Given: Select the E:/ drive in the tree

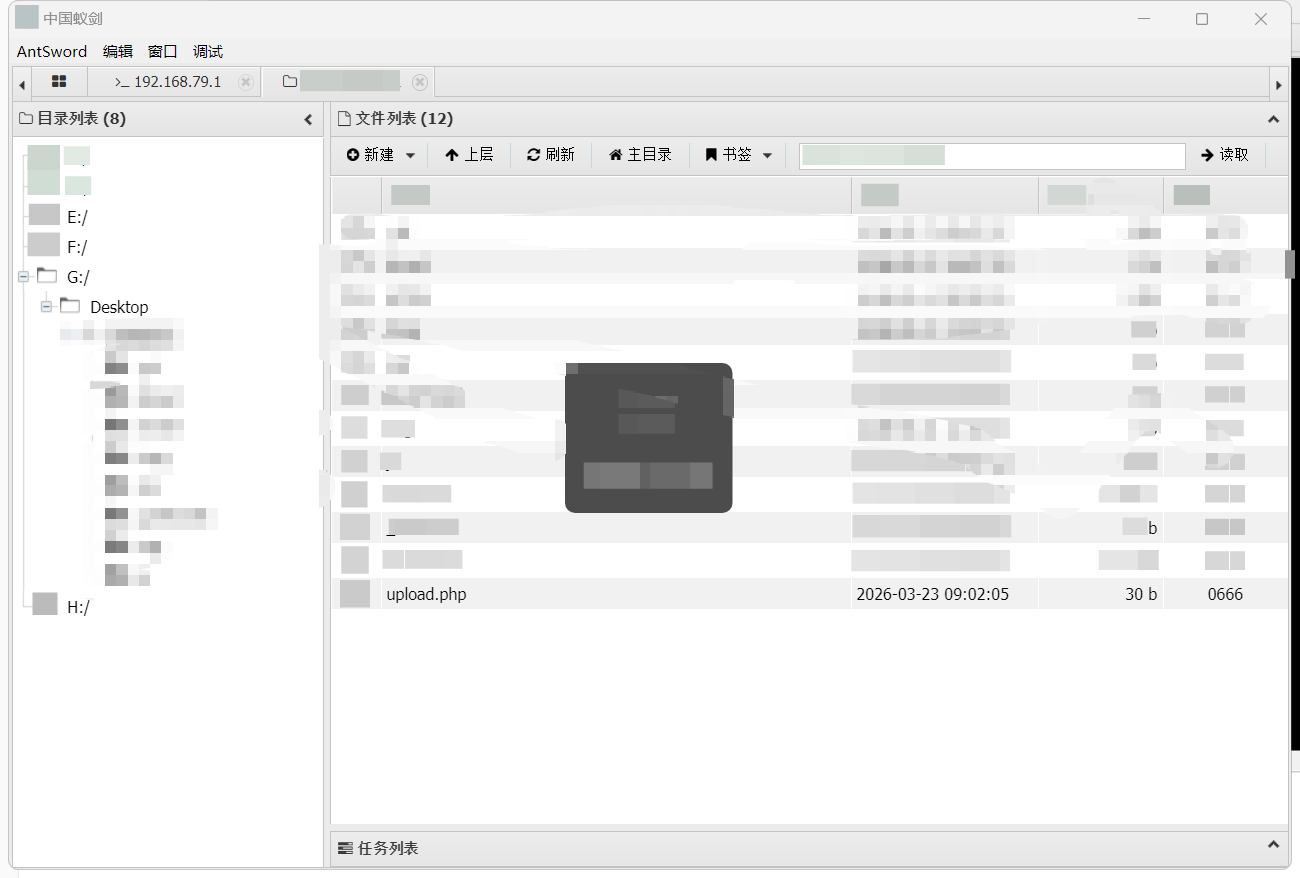Looking at the screenshot, I should click(78, 217).
